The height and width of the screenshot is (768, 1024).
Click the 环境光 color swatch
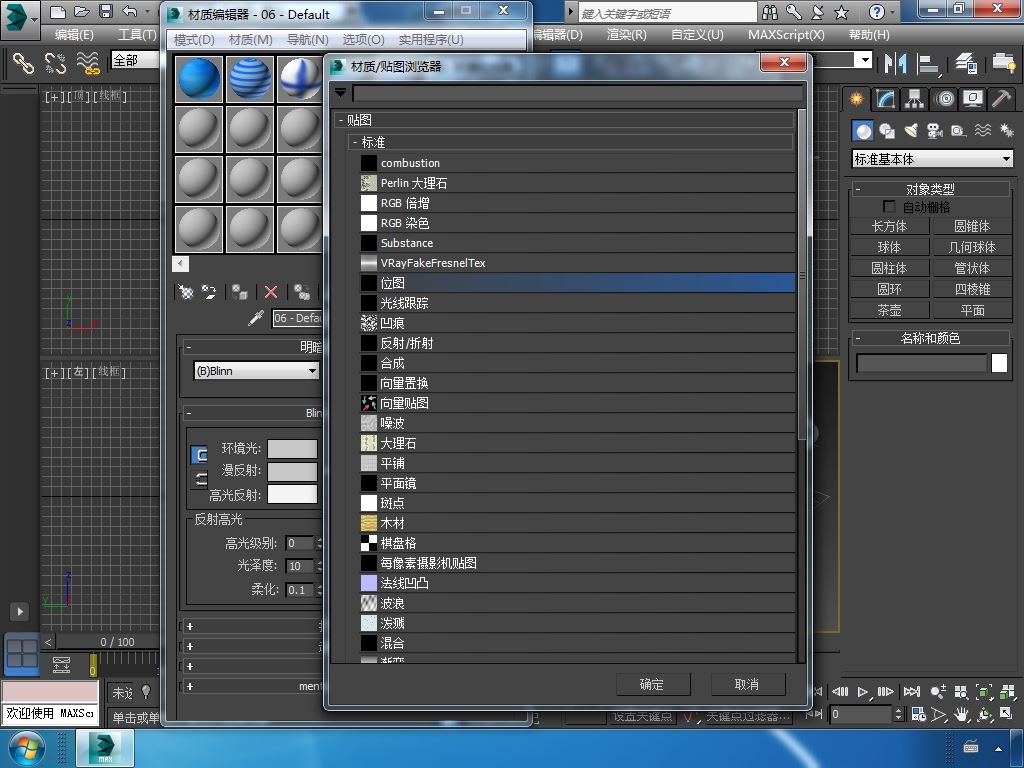pyautogui.click(x=292, y=449)
